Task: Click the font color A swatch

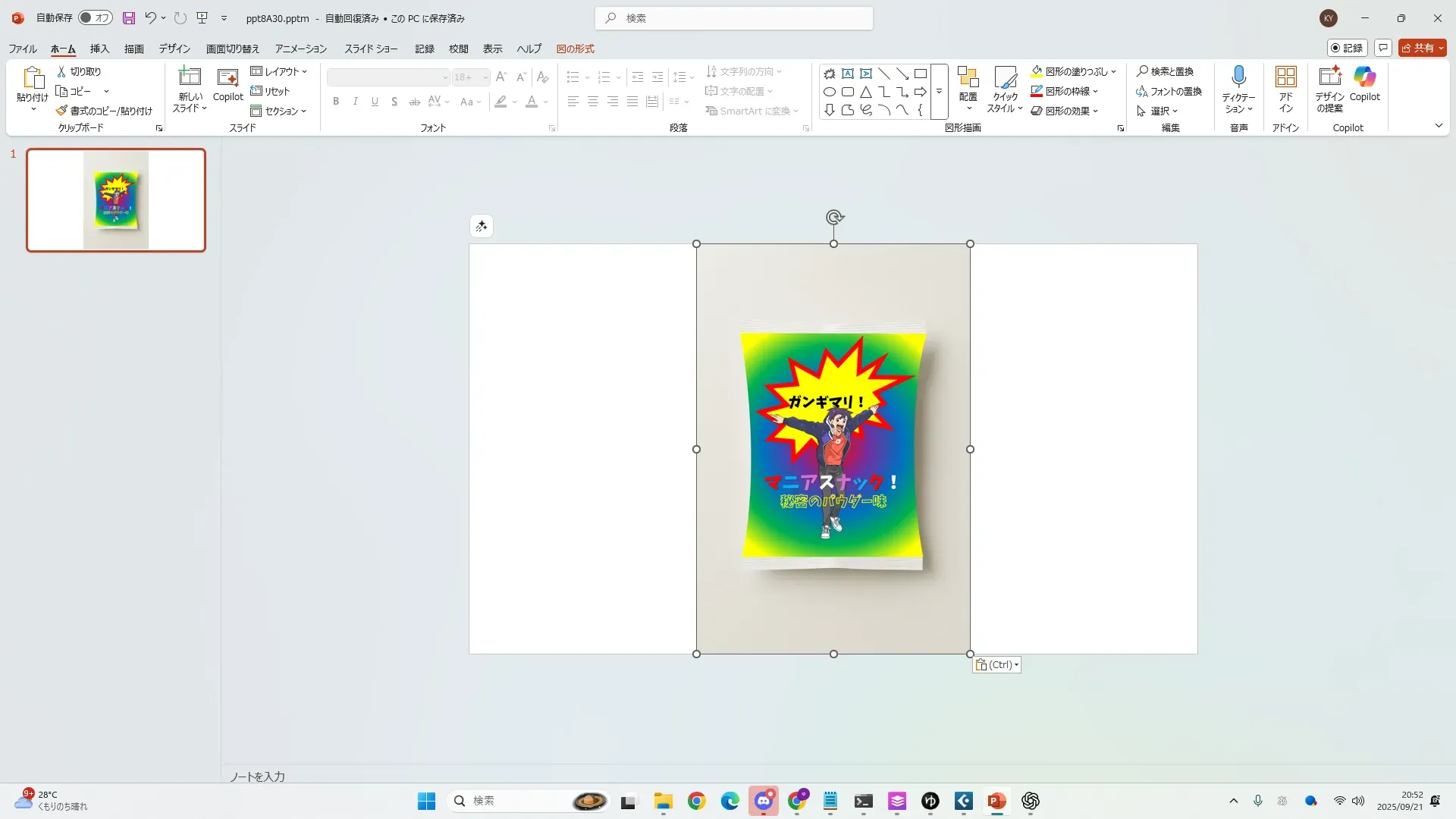Action: 532,102
